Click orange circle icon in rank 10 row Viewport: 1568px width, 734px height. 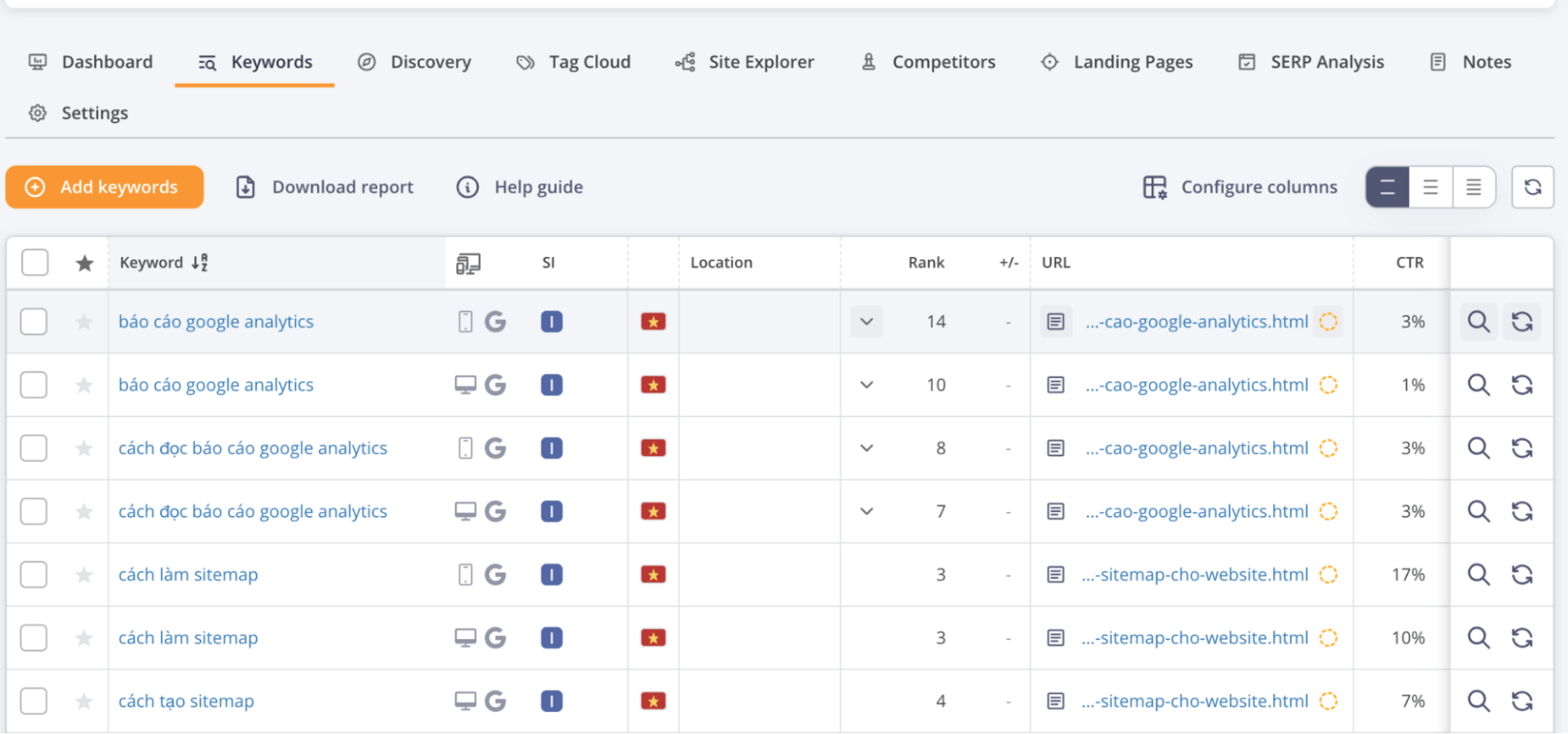click(1329, 385)
